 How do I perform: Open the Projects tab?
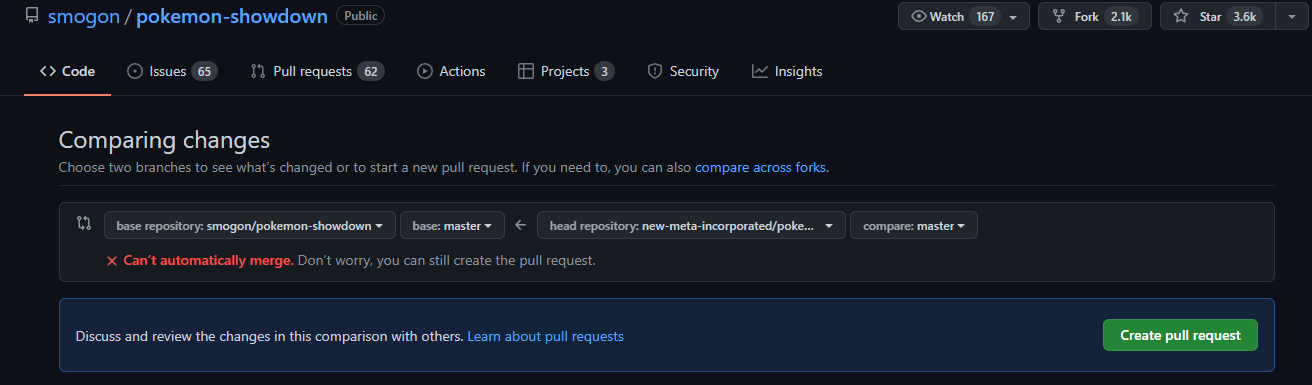click(x=566, y=71)
